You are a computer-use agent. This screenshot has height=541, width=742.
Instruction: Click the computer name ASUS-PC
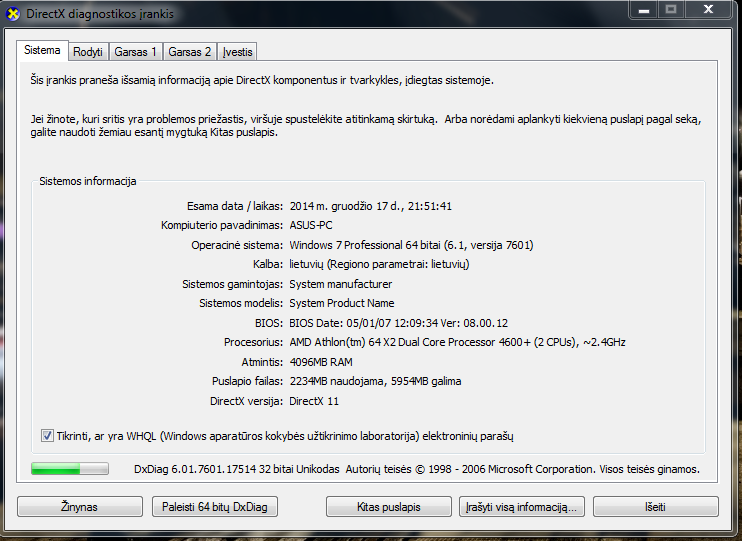click(311, 225)
